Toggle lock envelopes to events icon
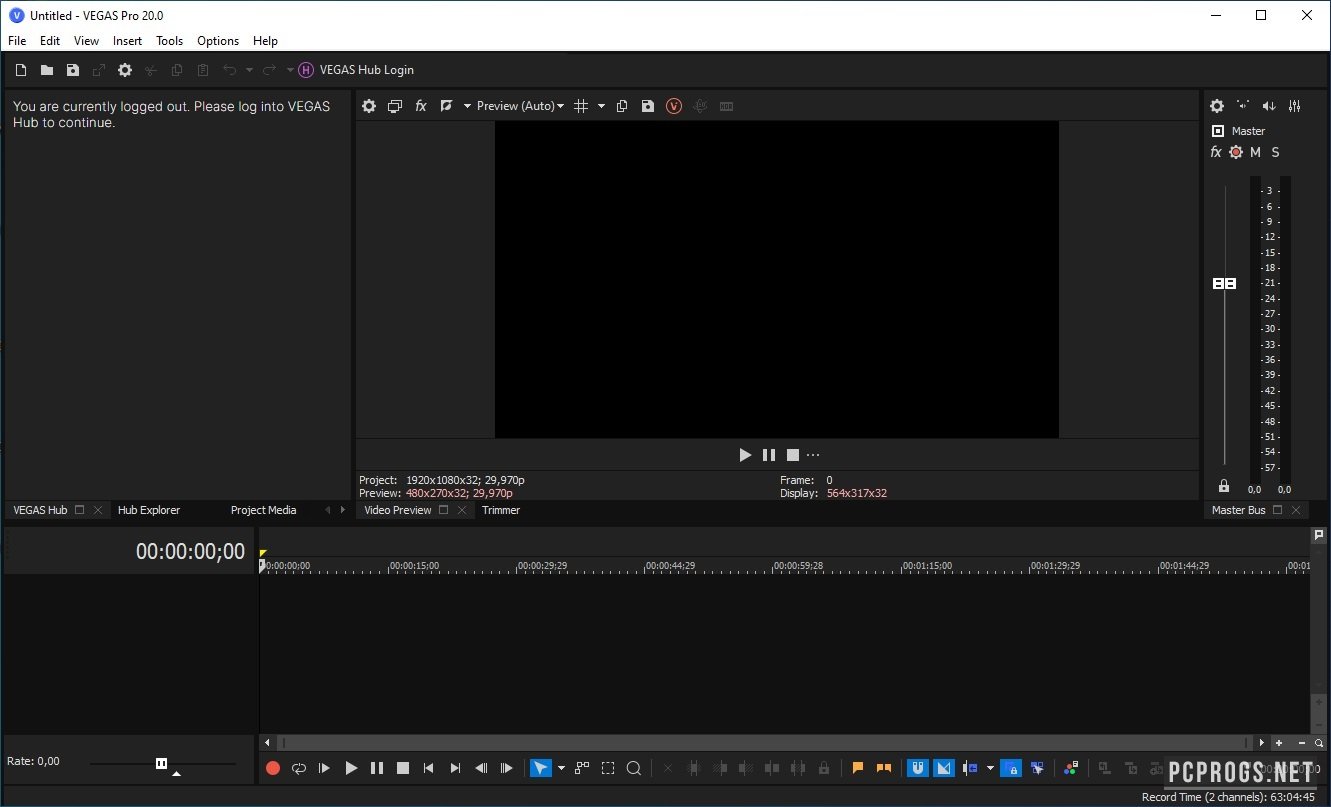Screen dimensions: 1331x807 click(x=1011, y=768)
